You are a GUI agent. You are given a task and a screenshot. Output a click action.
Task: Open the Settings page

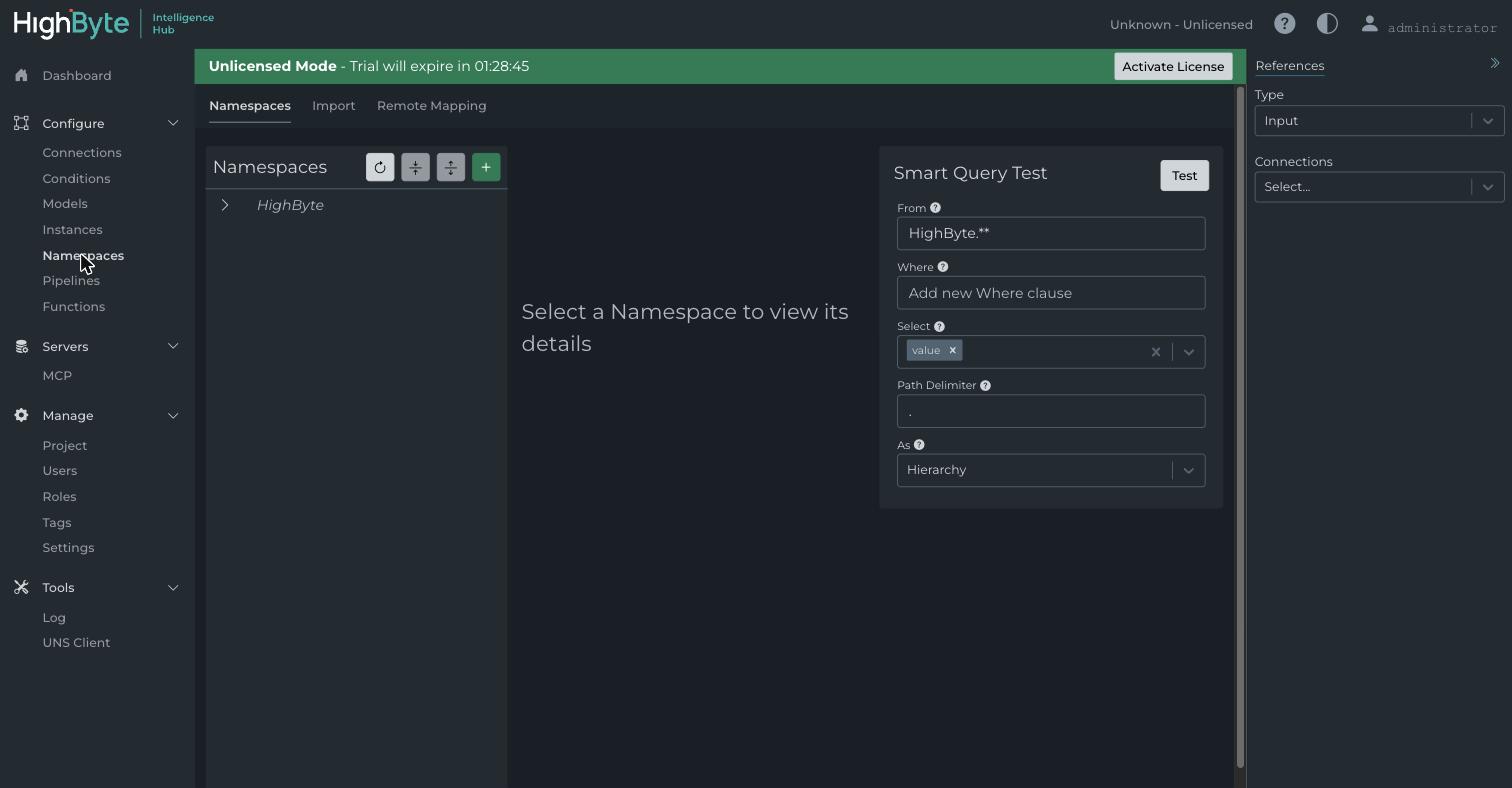(68, 548)
